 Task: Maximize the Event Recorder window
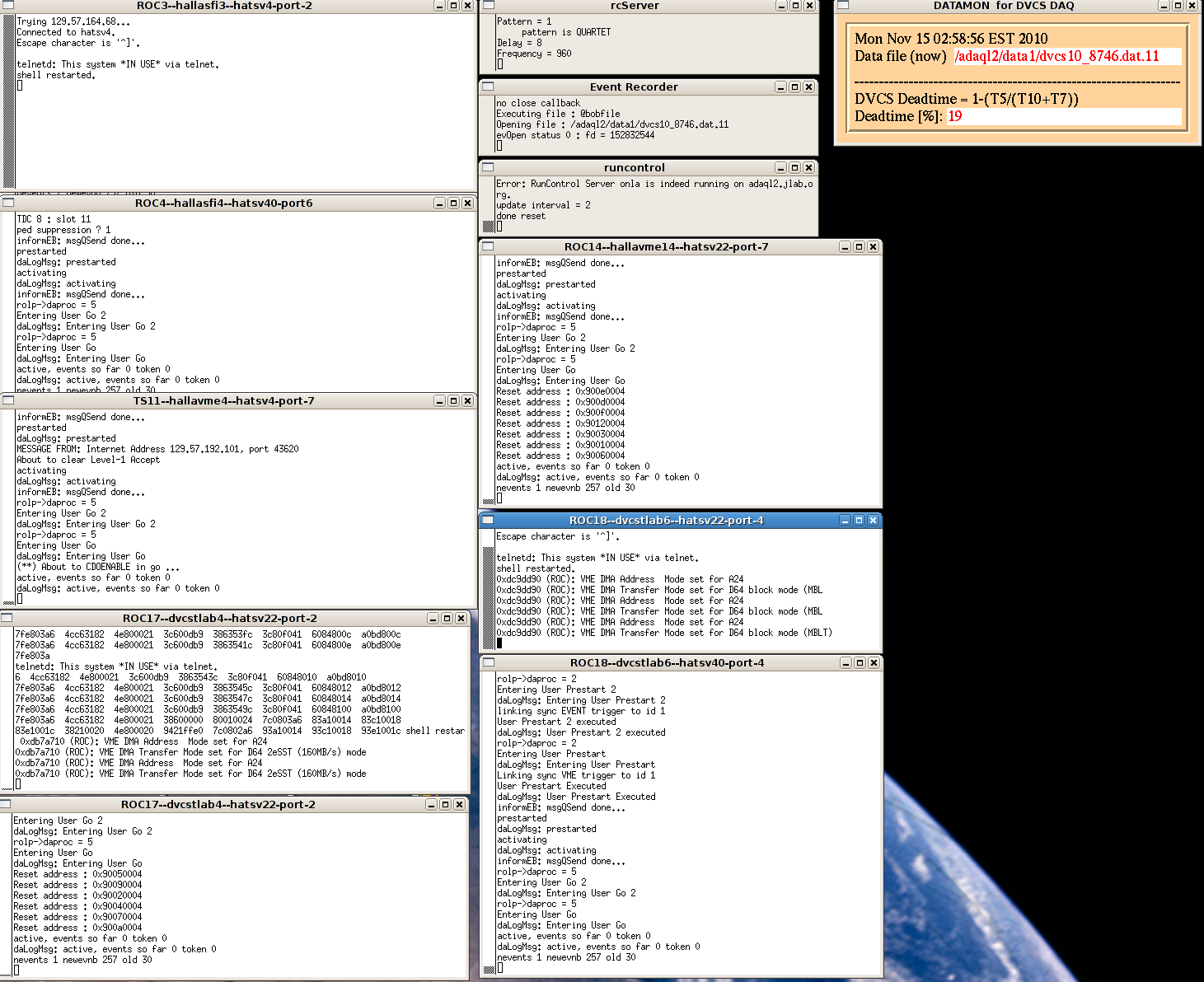(794, 87)
